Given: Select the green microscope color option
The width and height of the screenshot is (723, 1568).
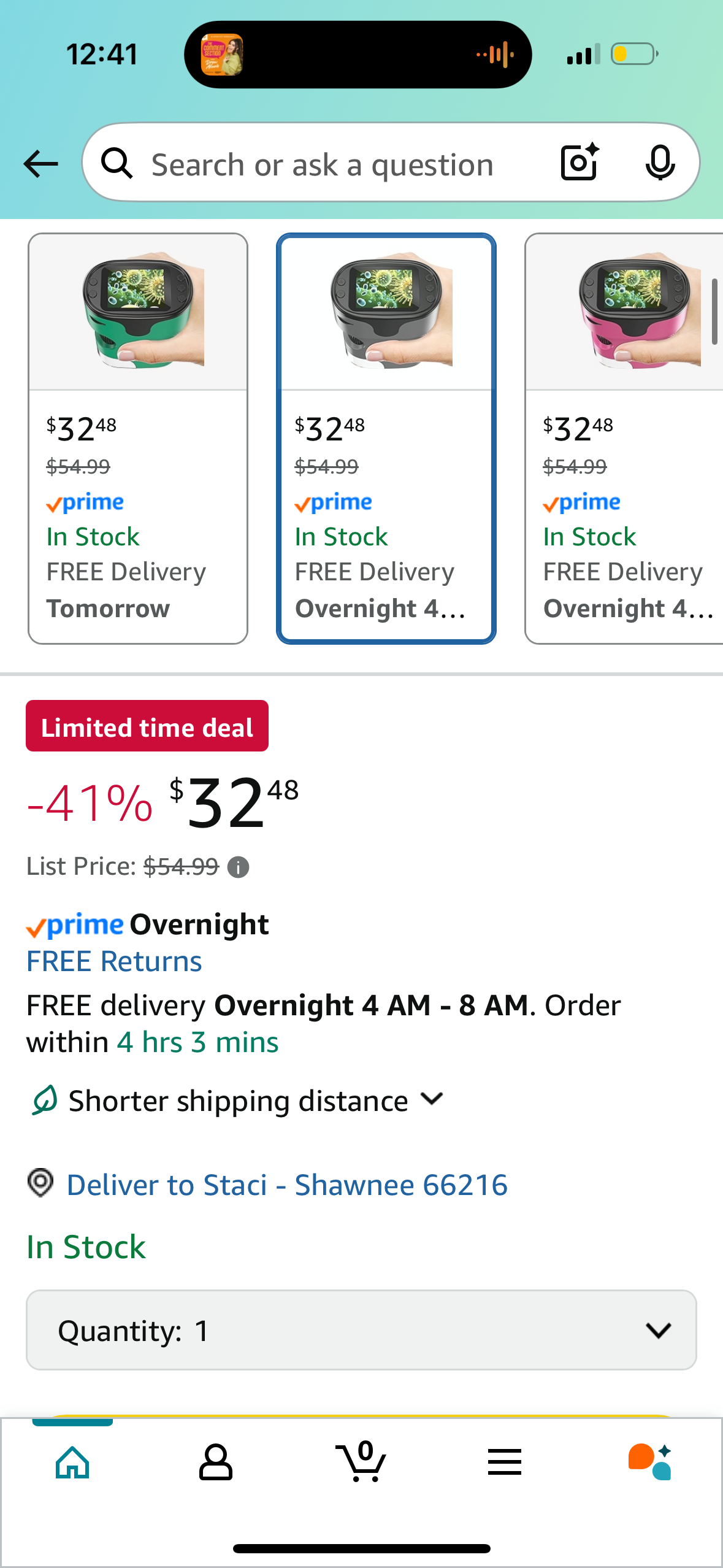Looking at the screenshot, I should pyautogui.click(x=138, y=438).
